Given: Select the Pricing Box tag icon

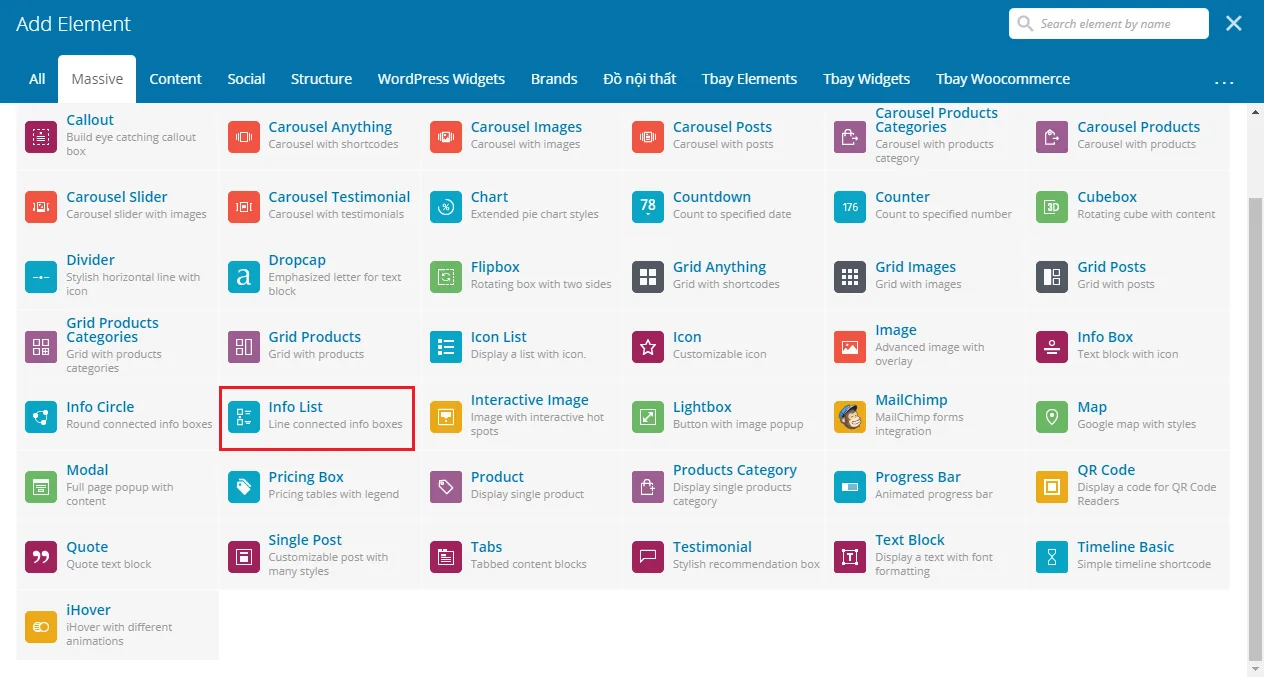Looking at the screenshot, I should [x=243, y=487].
